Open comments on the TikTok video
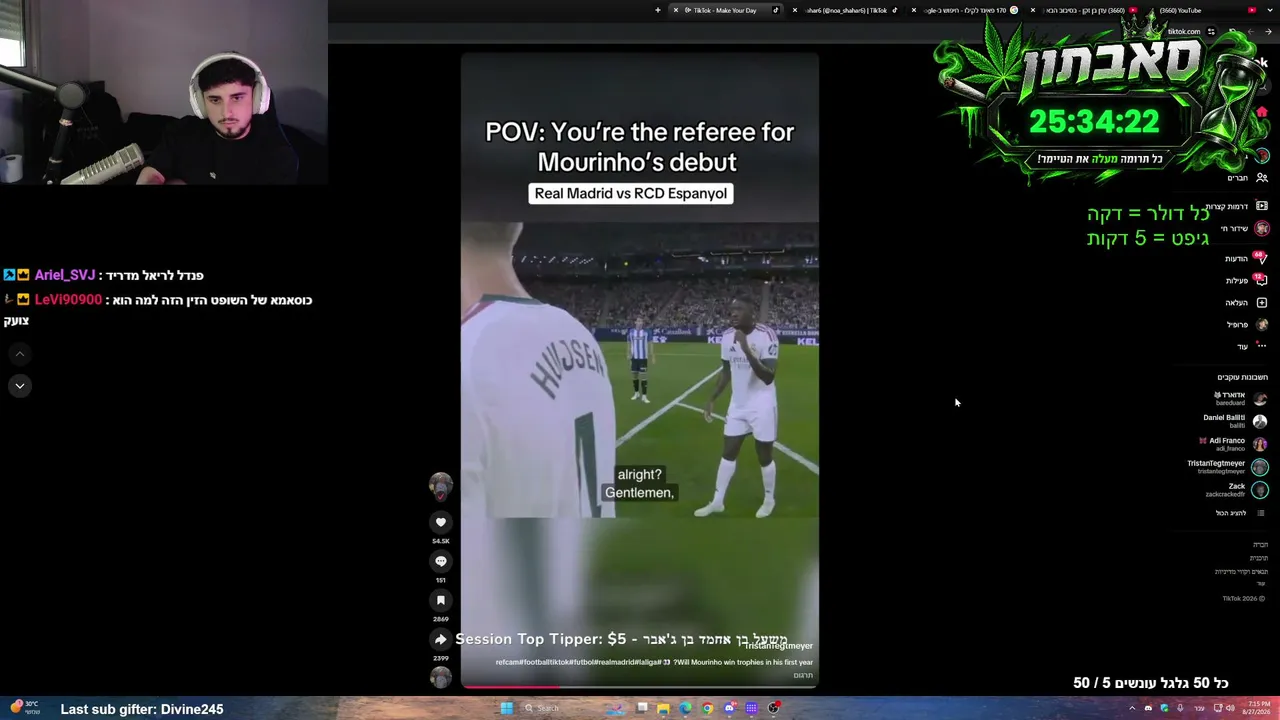Image resolution: width=1280 pixels, height=720 pixels. 440,561
